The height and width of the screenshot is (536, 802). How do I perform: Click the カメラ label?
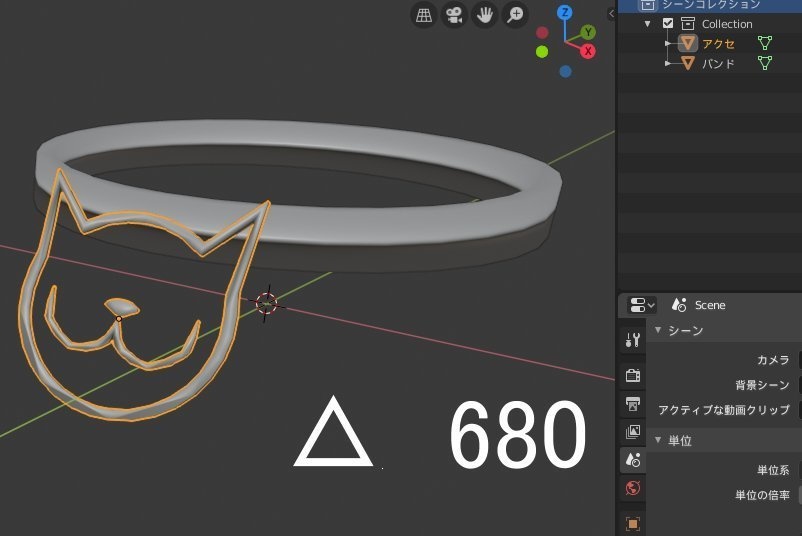point(773,360)
